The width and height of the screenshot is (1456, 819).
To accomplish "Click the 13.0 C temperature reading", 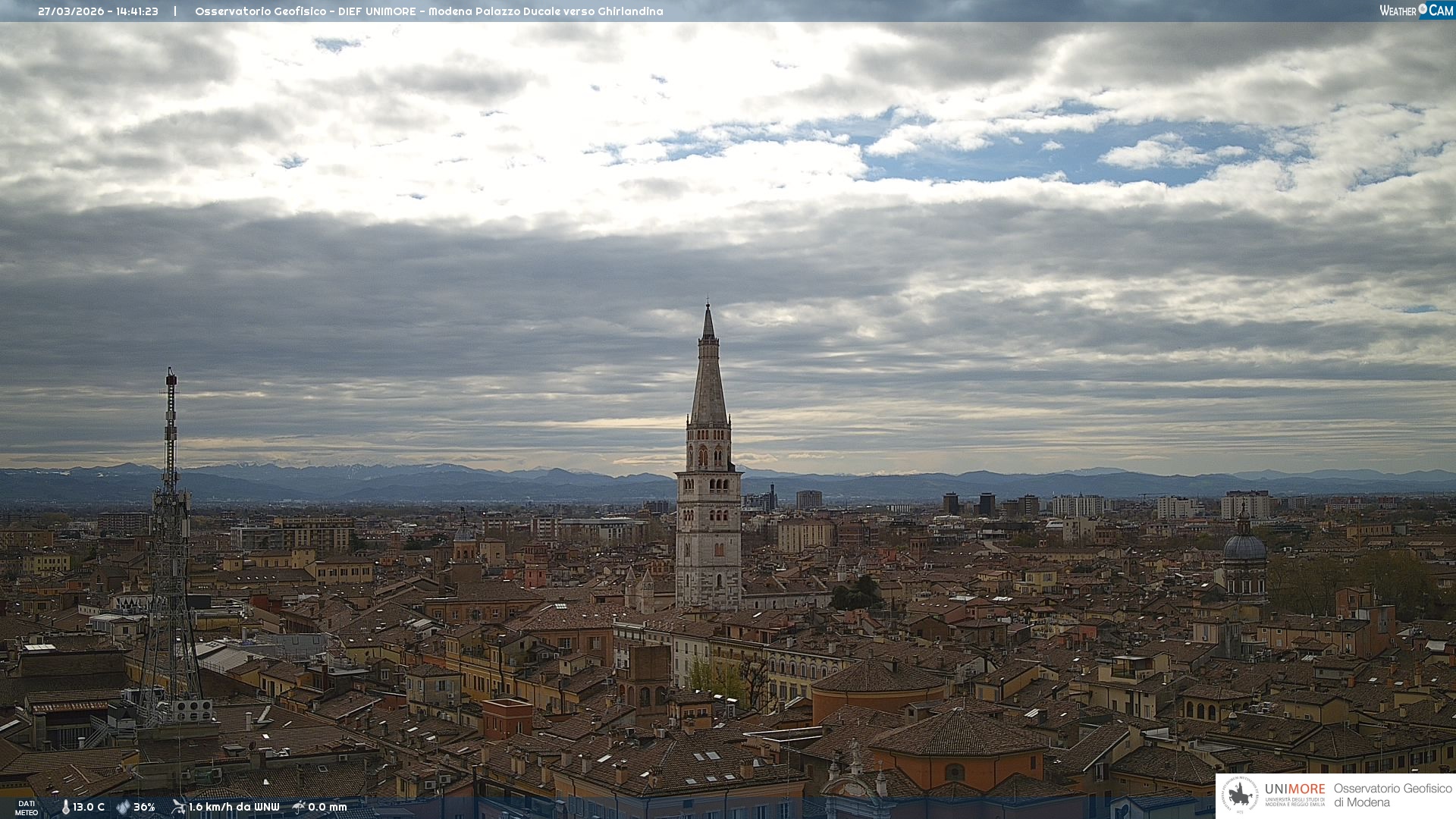I will [x=89, y=807].
